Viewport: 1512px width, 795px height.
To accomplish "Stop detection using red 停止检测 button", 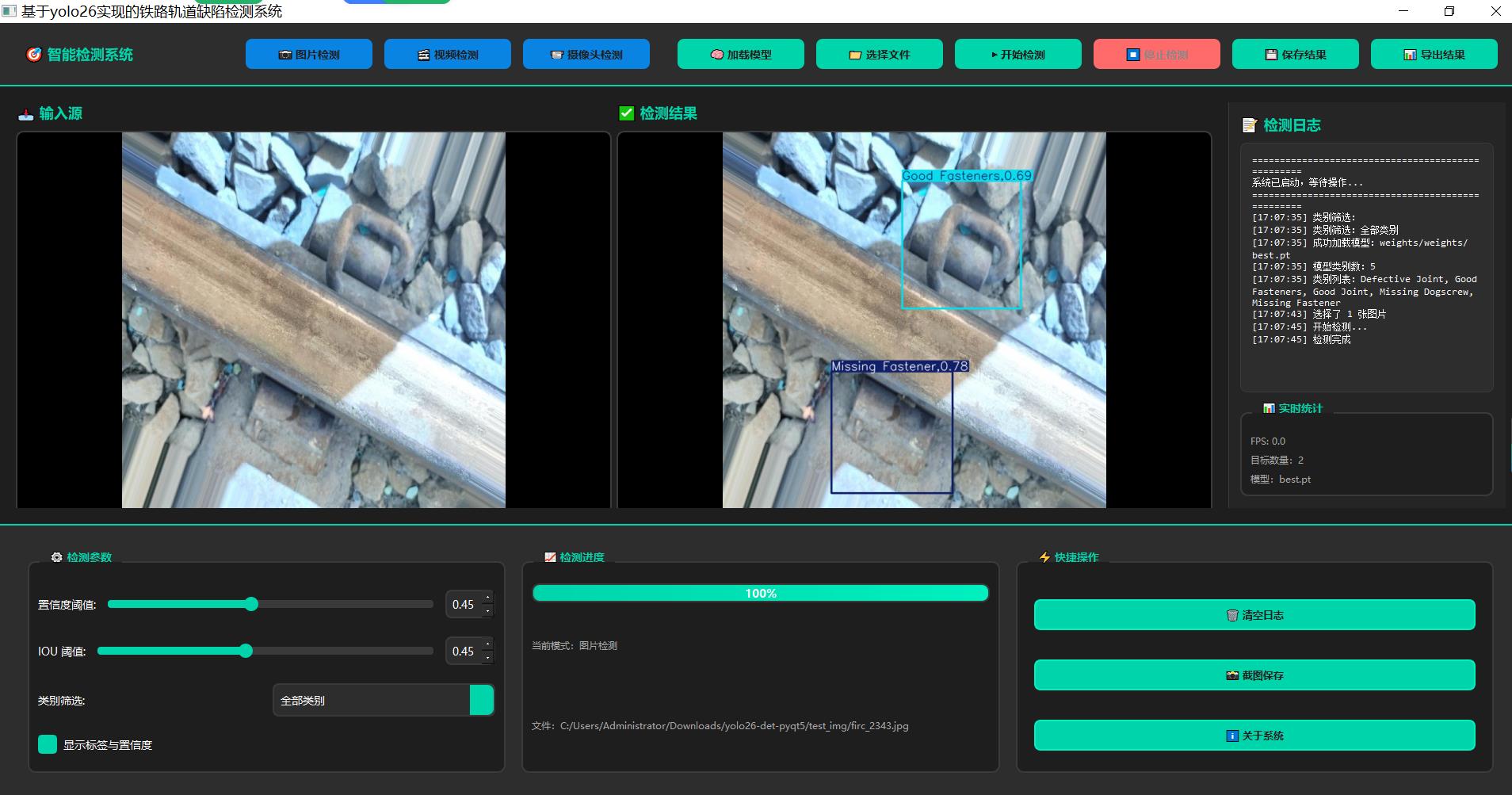I will point(1157,54).
